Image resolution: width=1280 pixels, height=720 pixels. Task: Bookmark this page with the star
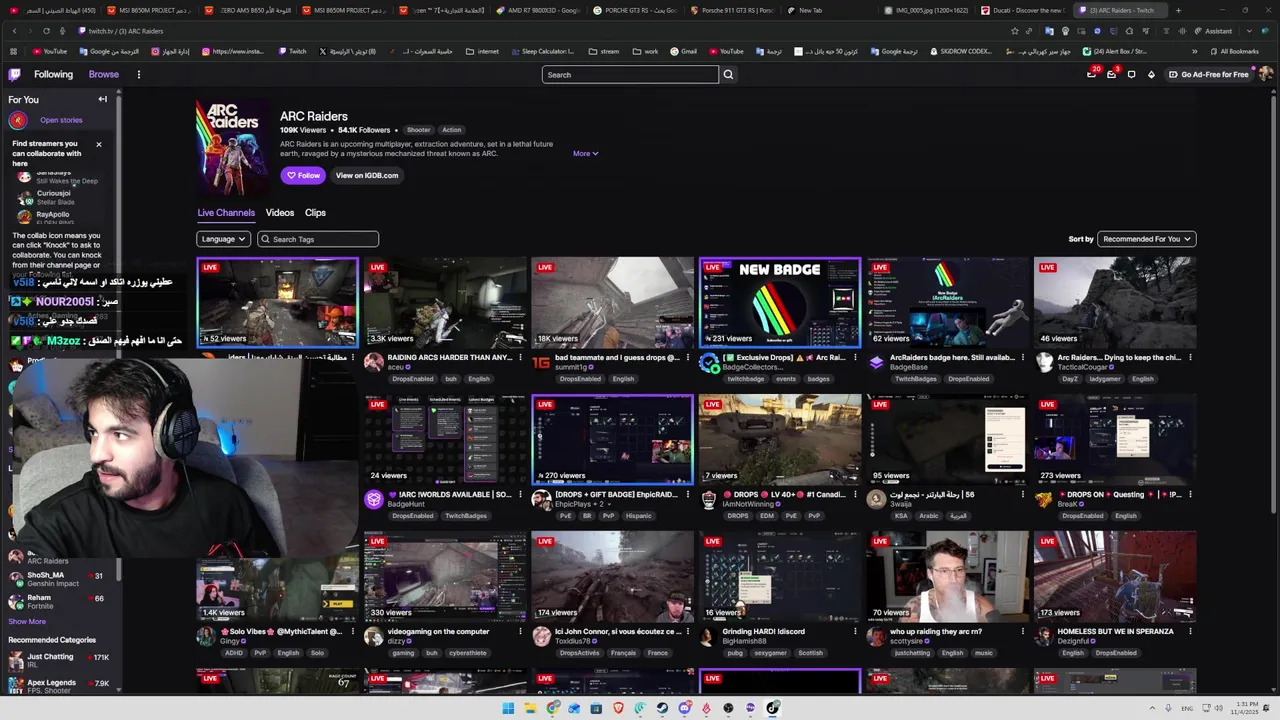[1015, 31]
